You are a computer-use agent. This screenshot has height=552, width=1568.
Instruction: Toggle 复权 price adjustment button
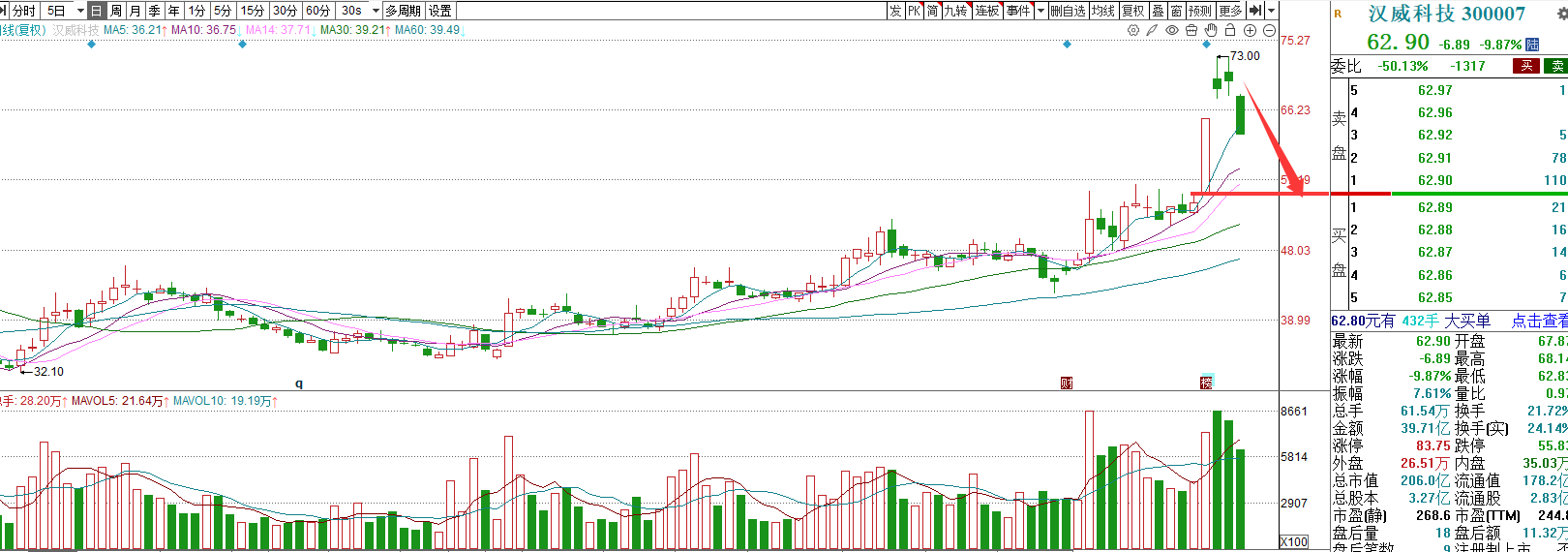pyautogui.click(x=1134, y=11)
